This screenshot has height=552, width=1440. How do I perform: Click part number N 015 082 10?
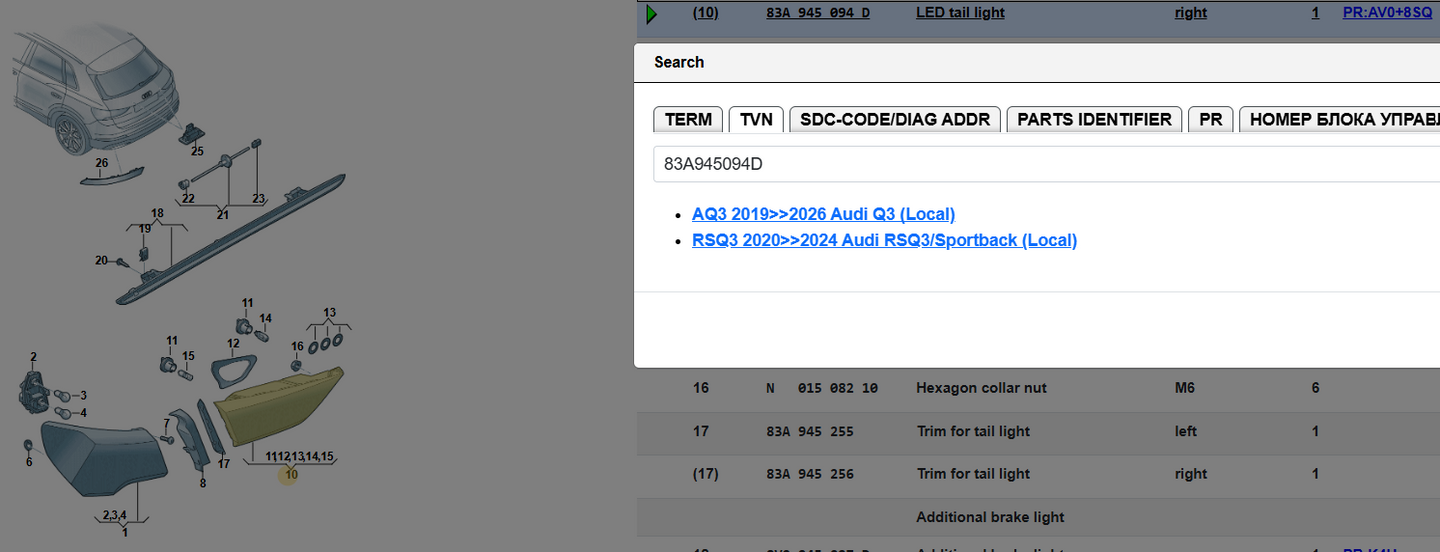[822, 388]
